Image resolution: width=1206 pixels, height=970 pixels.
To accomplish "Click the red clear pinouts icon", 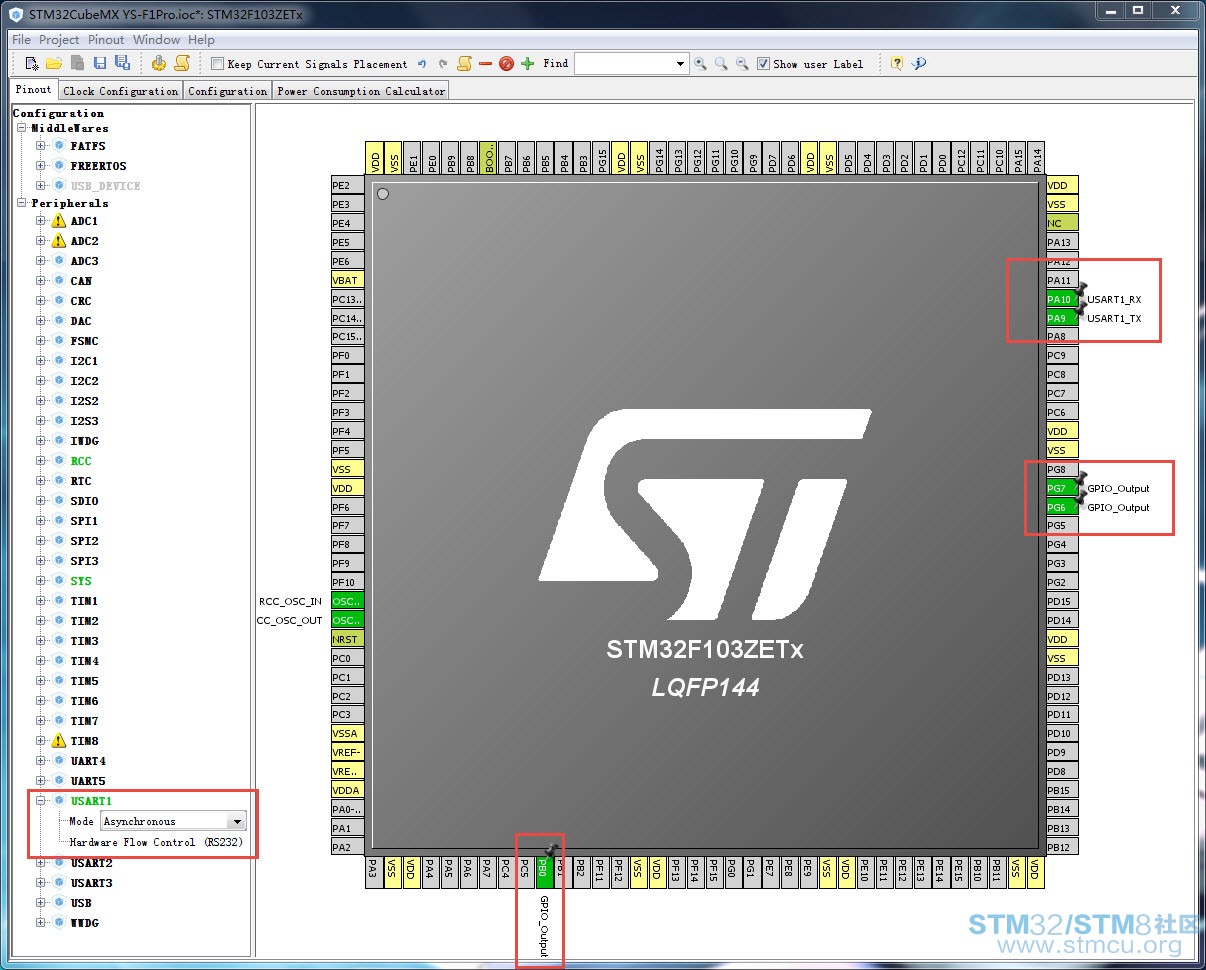I will tap(506, 64).
